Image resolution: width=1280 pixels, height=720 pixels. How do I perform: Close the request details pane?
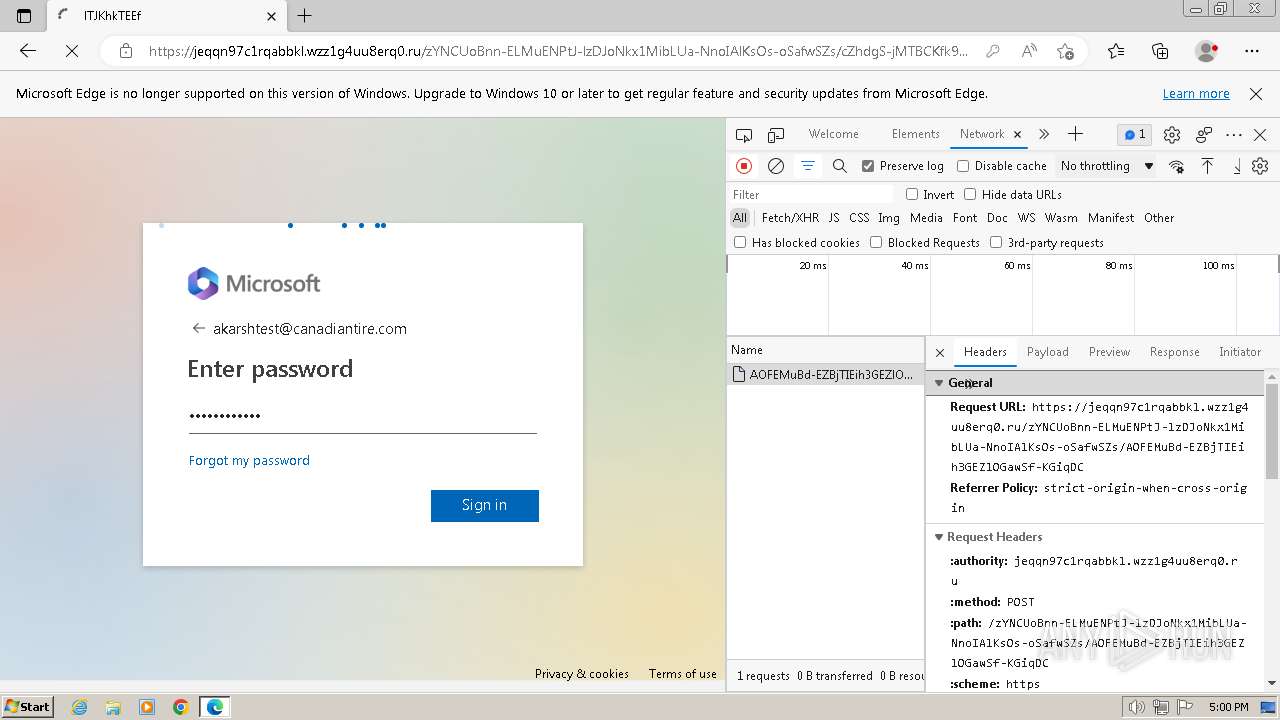pyautogui.click(x=940, y=352)
